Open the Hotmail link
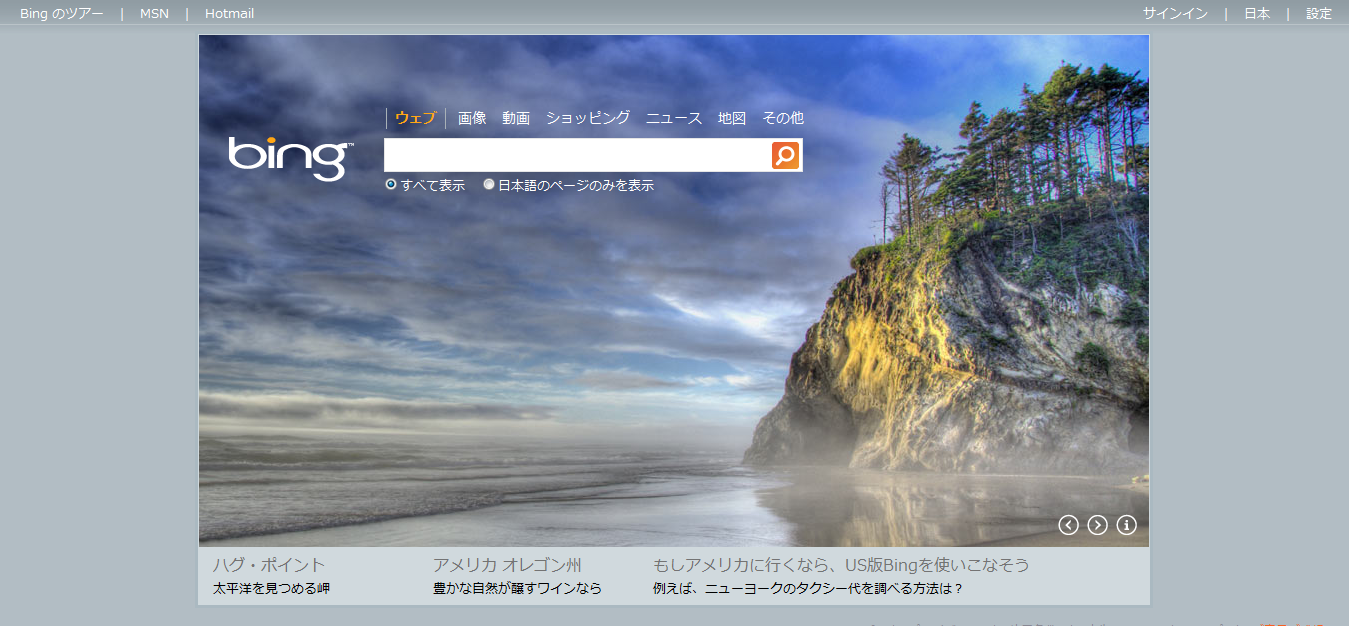 pyautogui.click(x=229, y=13)
